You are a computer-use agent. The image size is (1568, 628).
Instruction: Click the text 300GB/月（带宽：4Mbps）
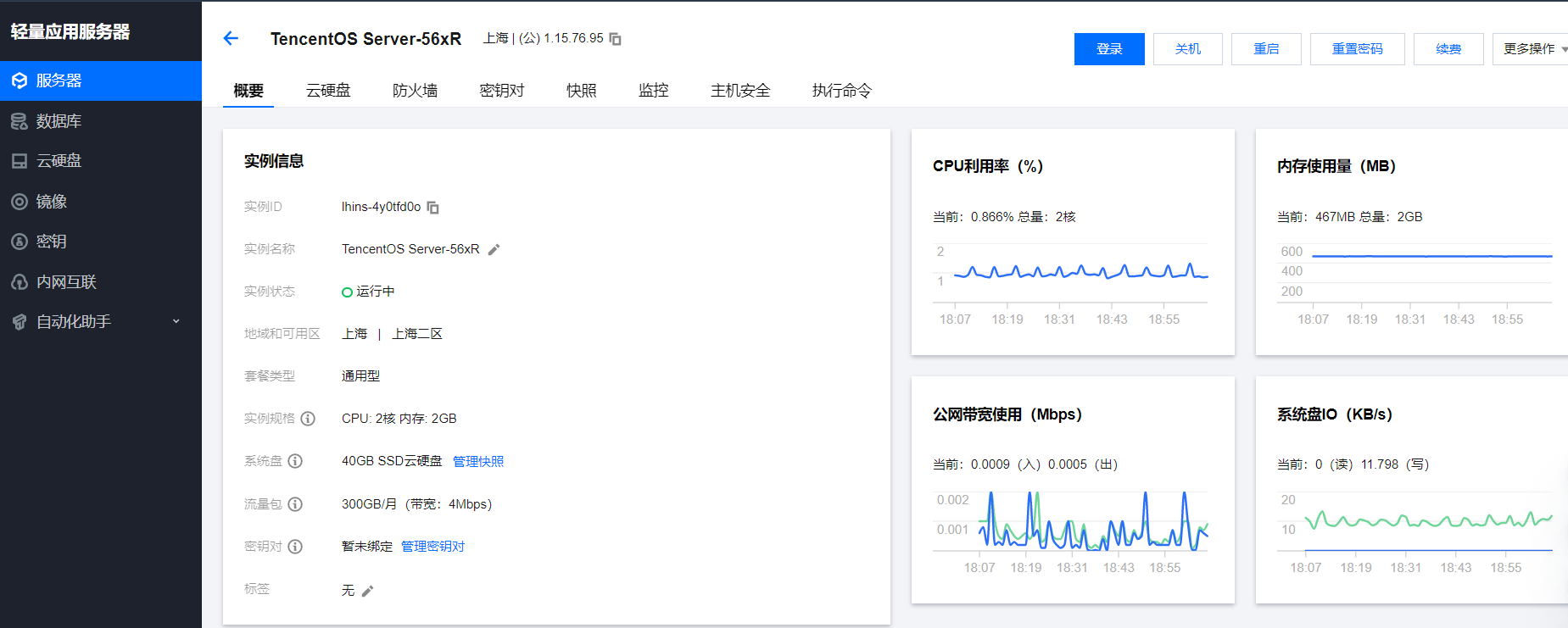pos(417,504)
